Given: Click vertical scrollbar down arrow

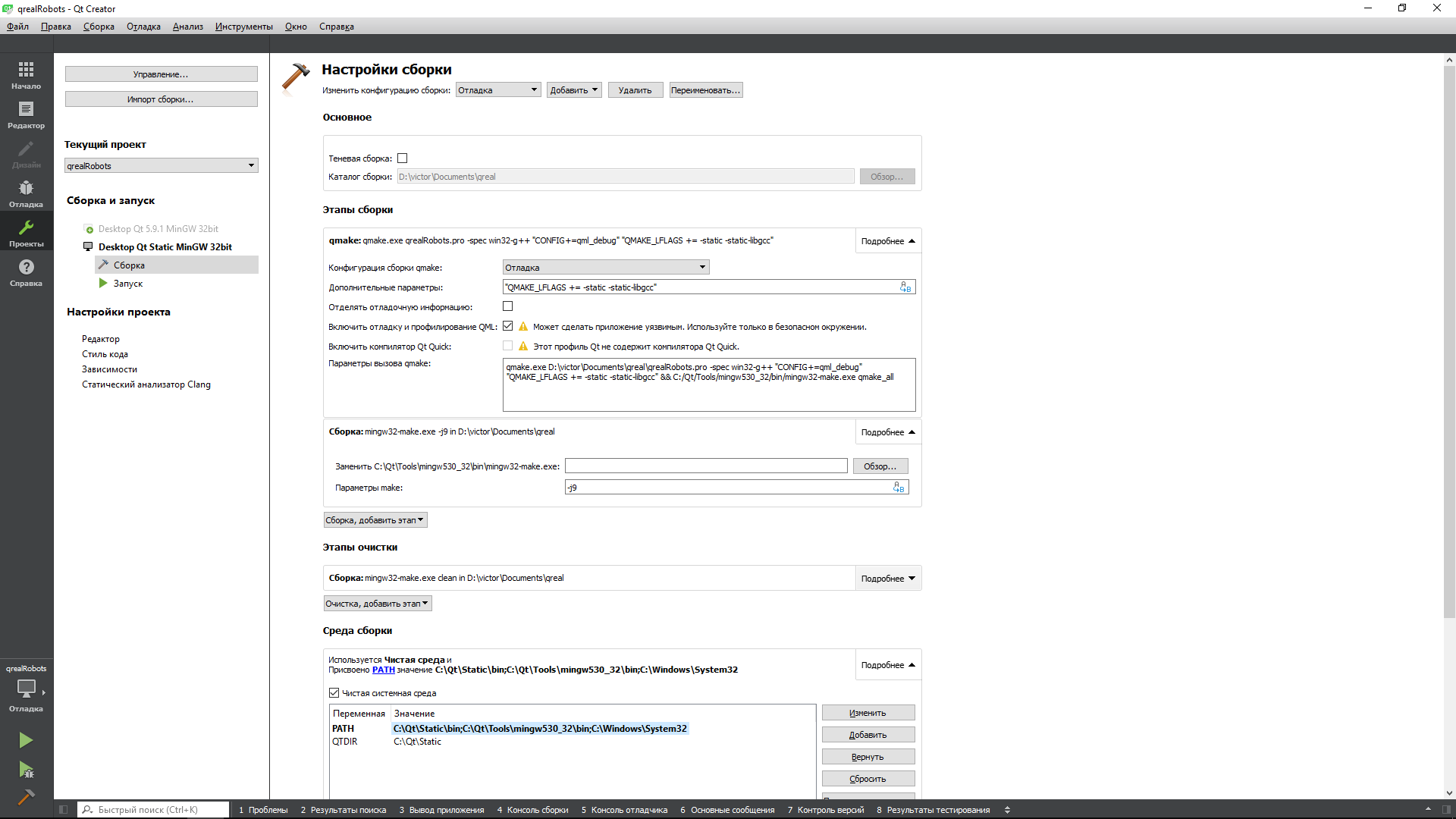Looking at the screenshot, I should pyautogui.click(x=1449, y=792).
